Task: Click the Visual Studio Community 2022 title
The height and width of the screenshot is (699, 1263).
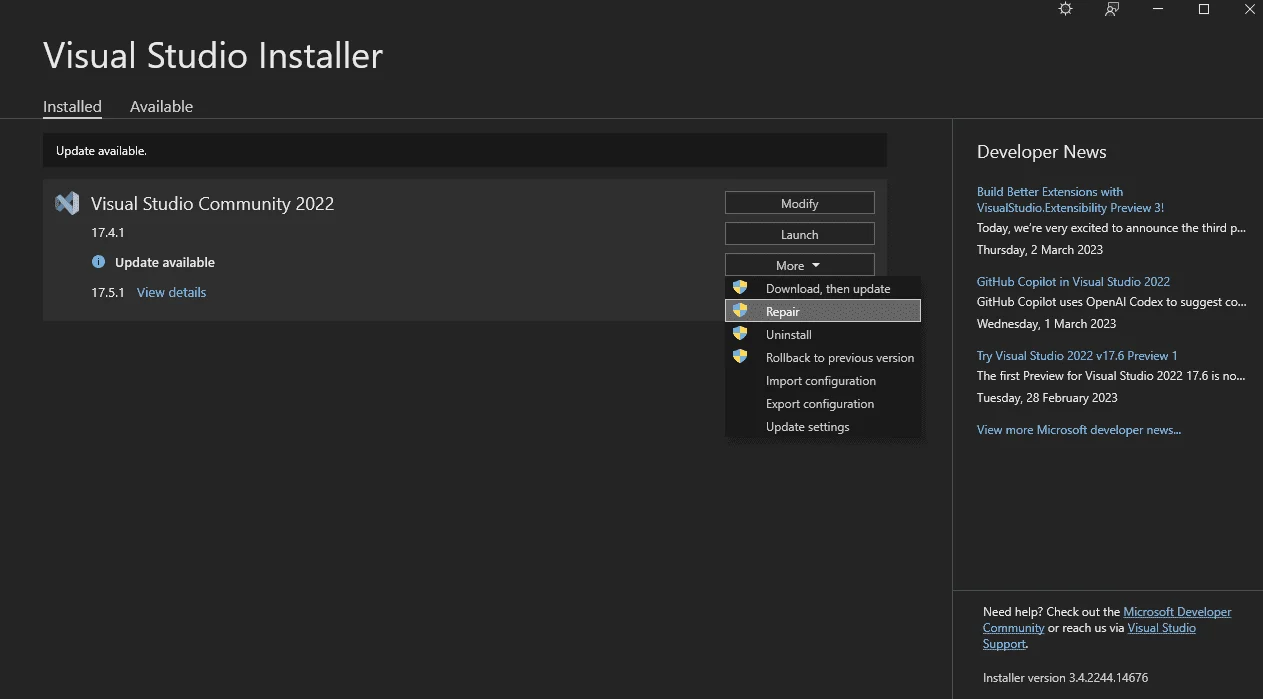Action: [x=212, y=203]
